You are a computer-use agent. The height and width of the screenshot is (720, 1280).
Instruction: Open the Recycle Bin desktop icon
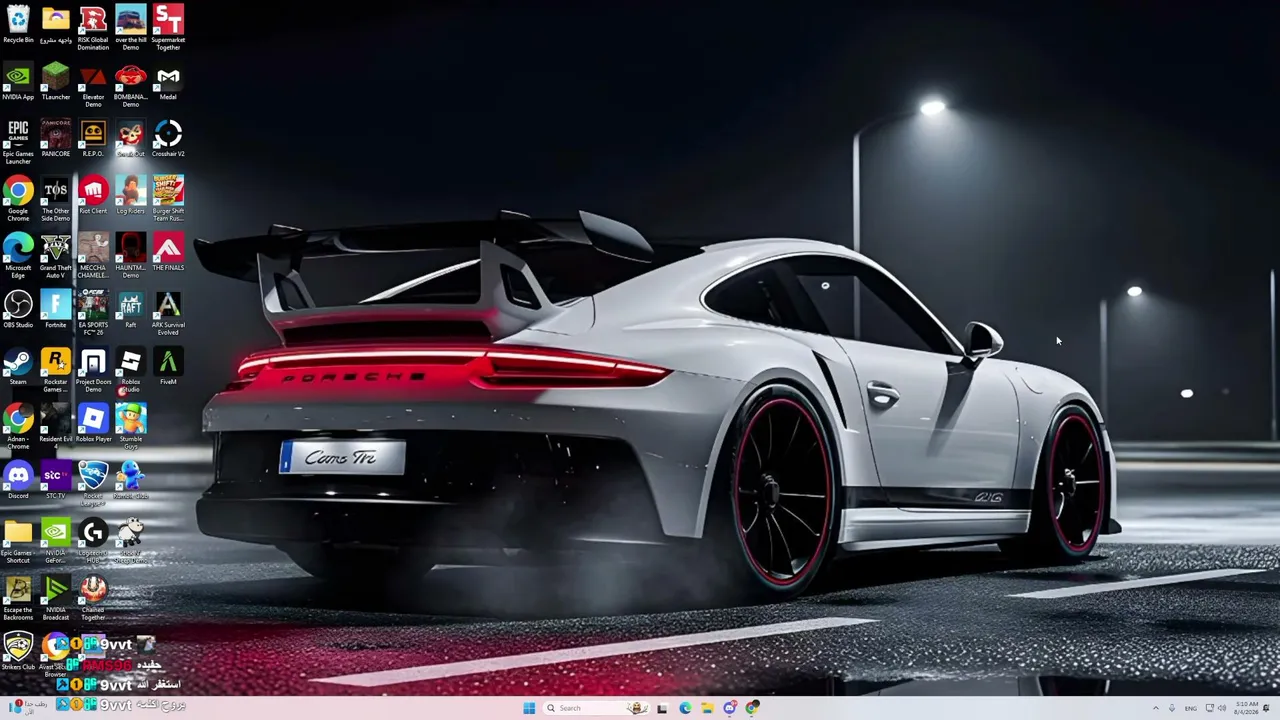click(18, 25)
